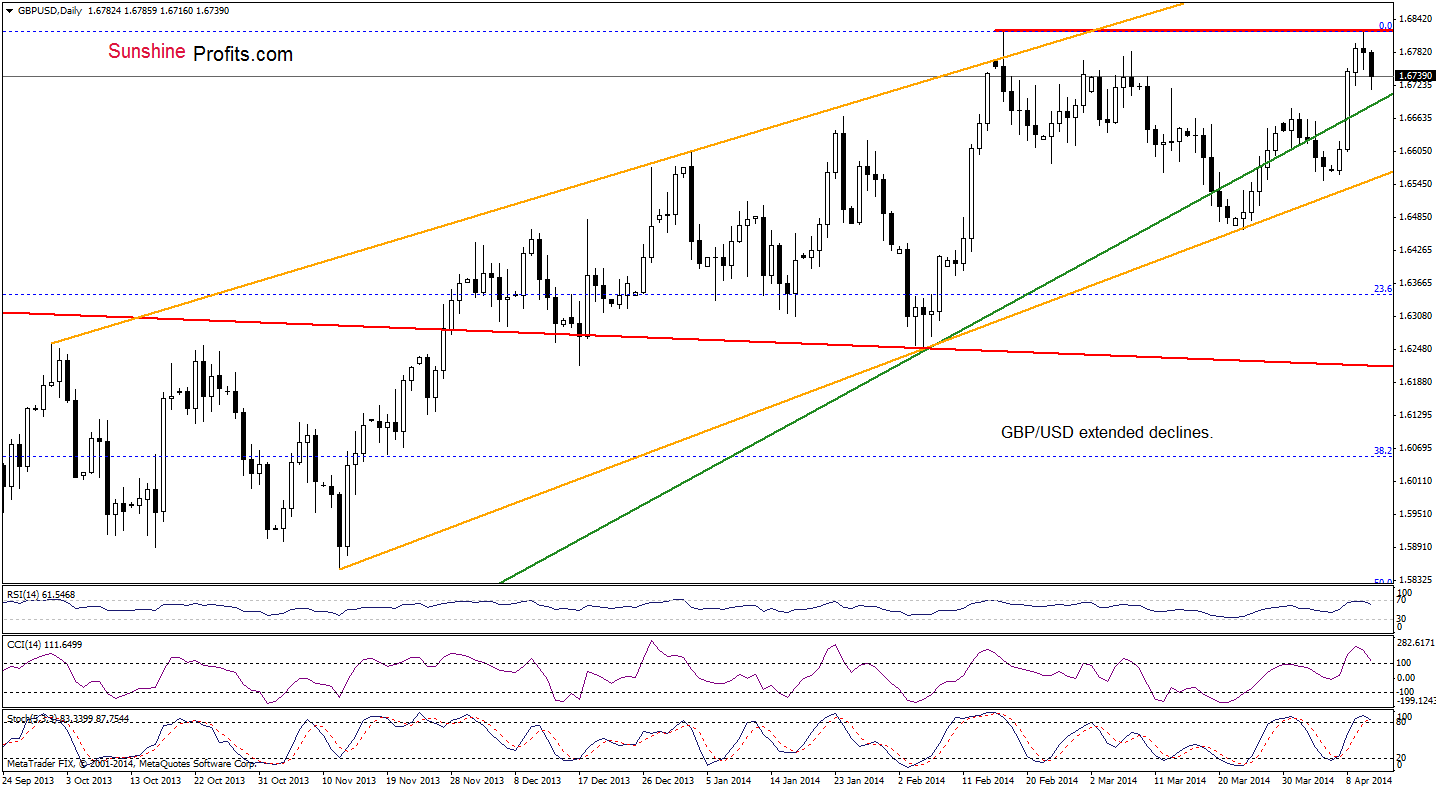The image size is (1436, 789).
Task: Click the 38.2 Fibonacci level label
Action: 1383,451
